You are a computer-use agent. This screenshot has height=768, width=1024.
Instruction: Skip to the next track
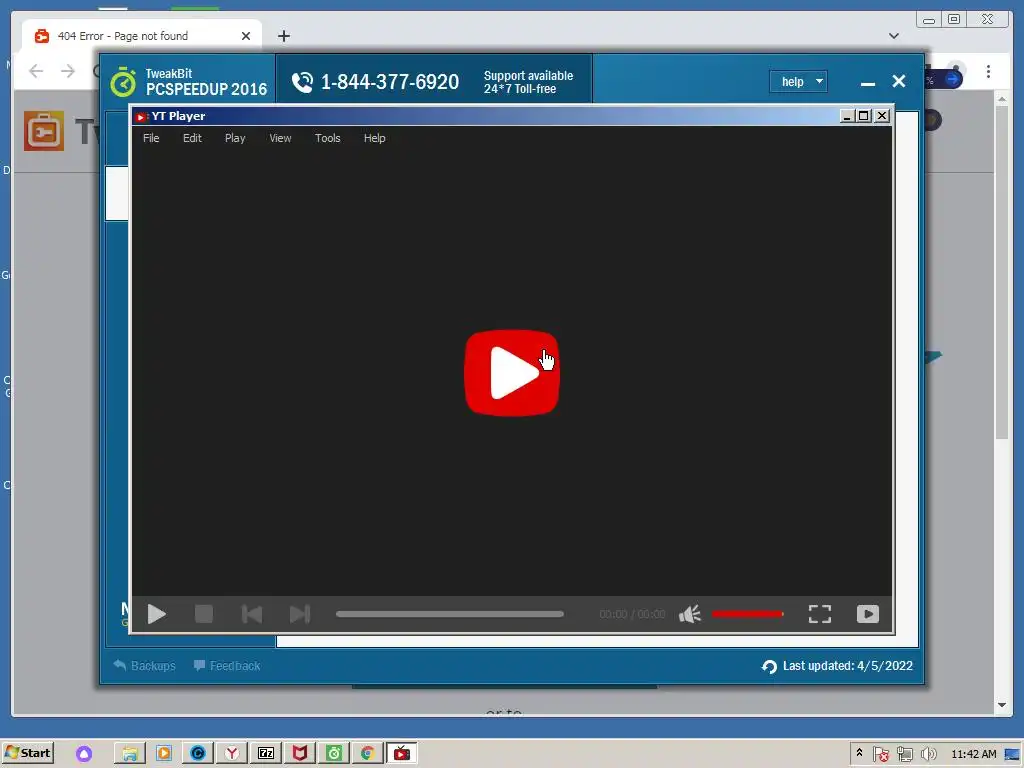pos(300,614)
